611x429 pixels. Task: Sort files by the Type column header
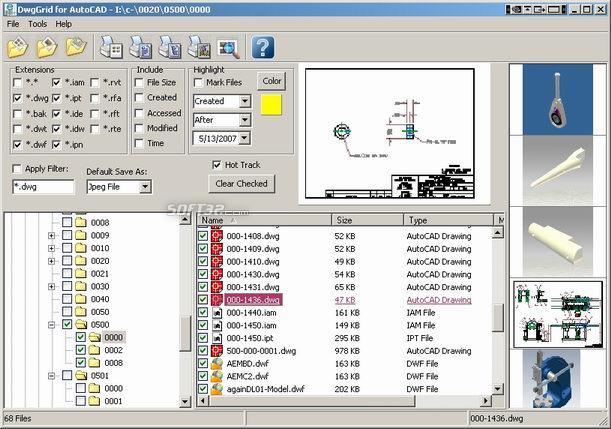click(449, 220)
